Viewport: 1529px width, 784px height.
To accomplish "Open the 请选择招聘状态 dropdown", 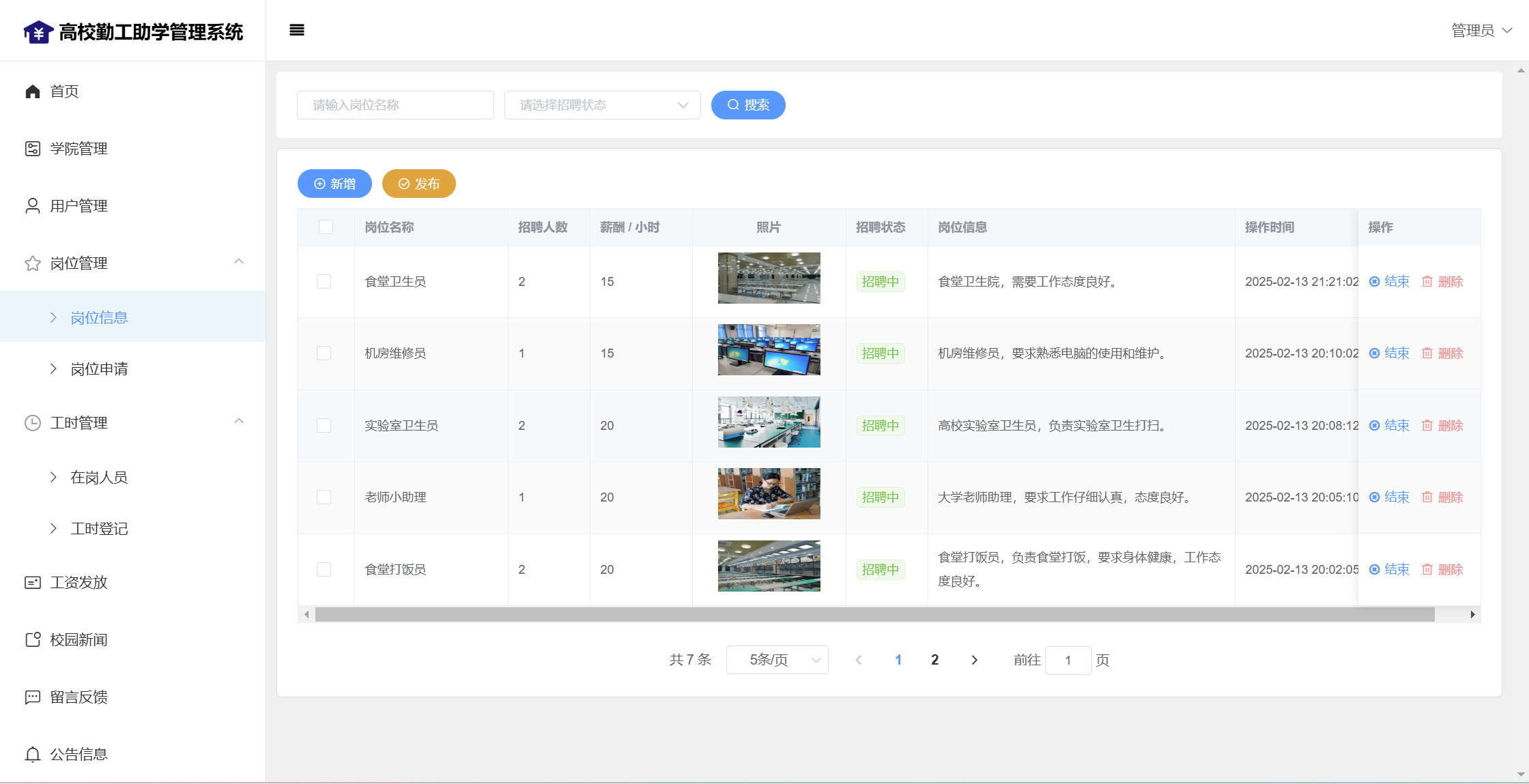I will [x=602, y=105].
